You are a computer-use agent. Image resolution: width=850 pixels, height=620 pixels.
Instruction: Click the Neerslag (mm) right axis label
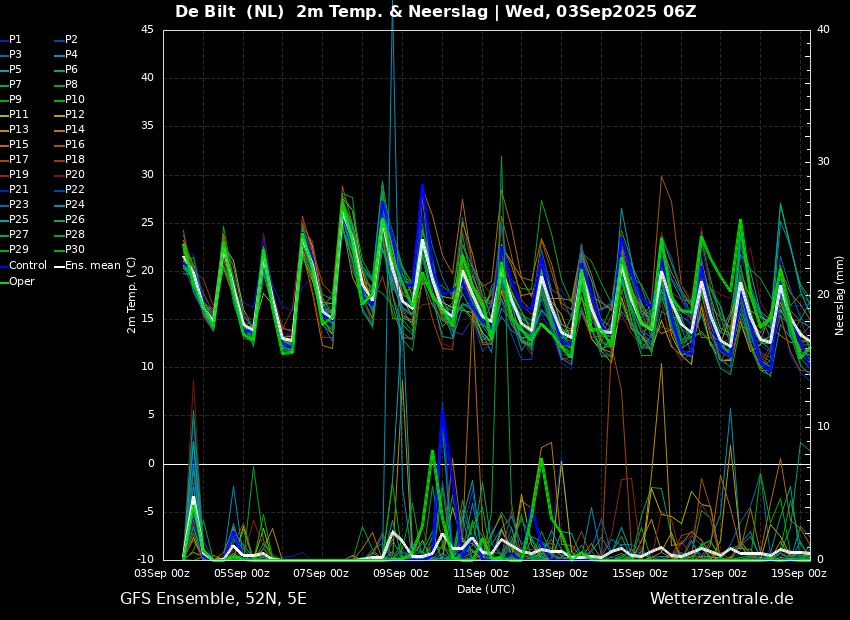tap(840, 295)
